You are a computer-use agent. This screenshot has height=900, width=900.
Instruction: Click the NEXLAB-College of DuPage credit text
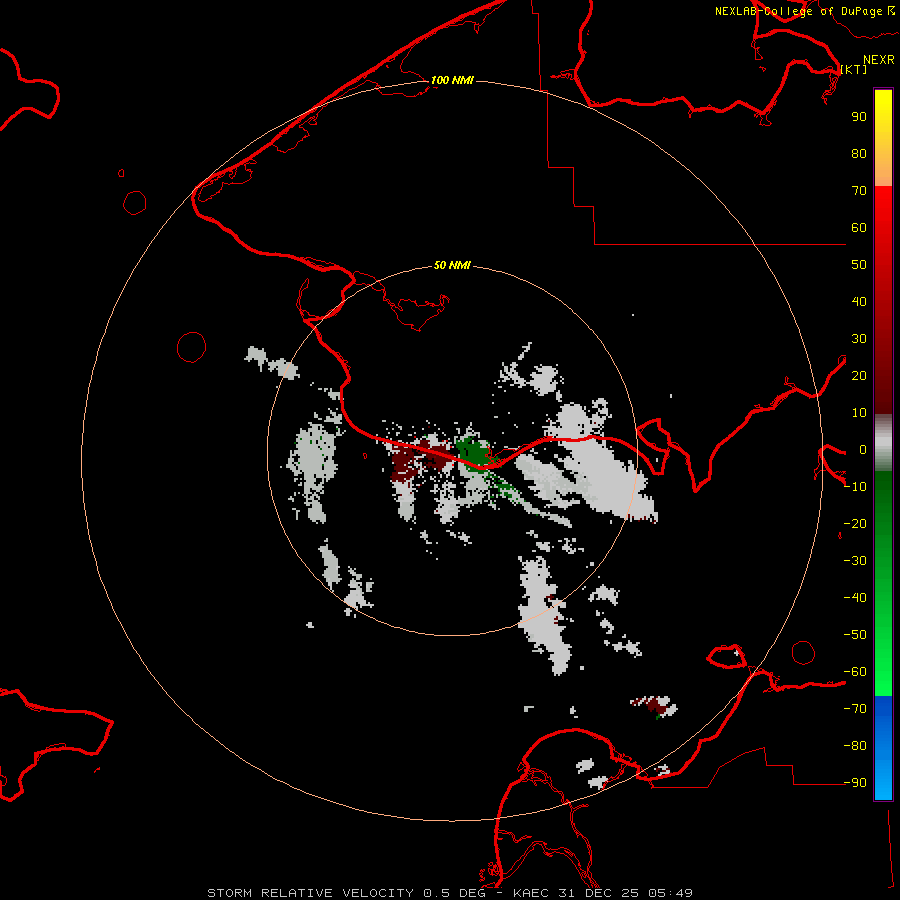tap(798, 11)
